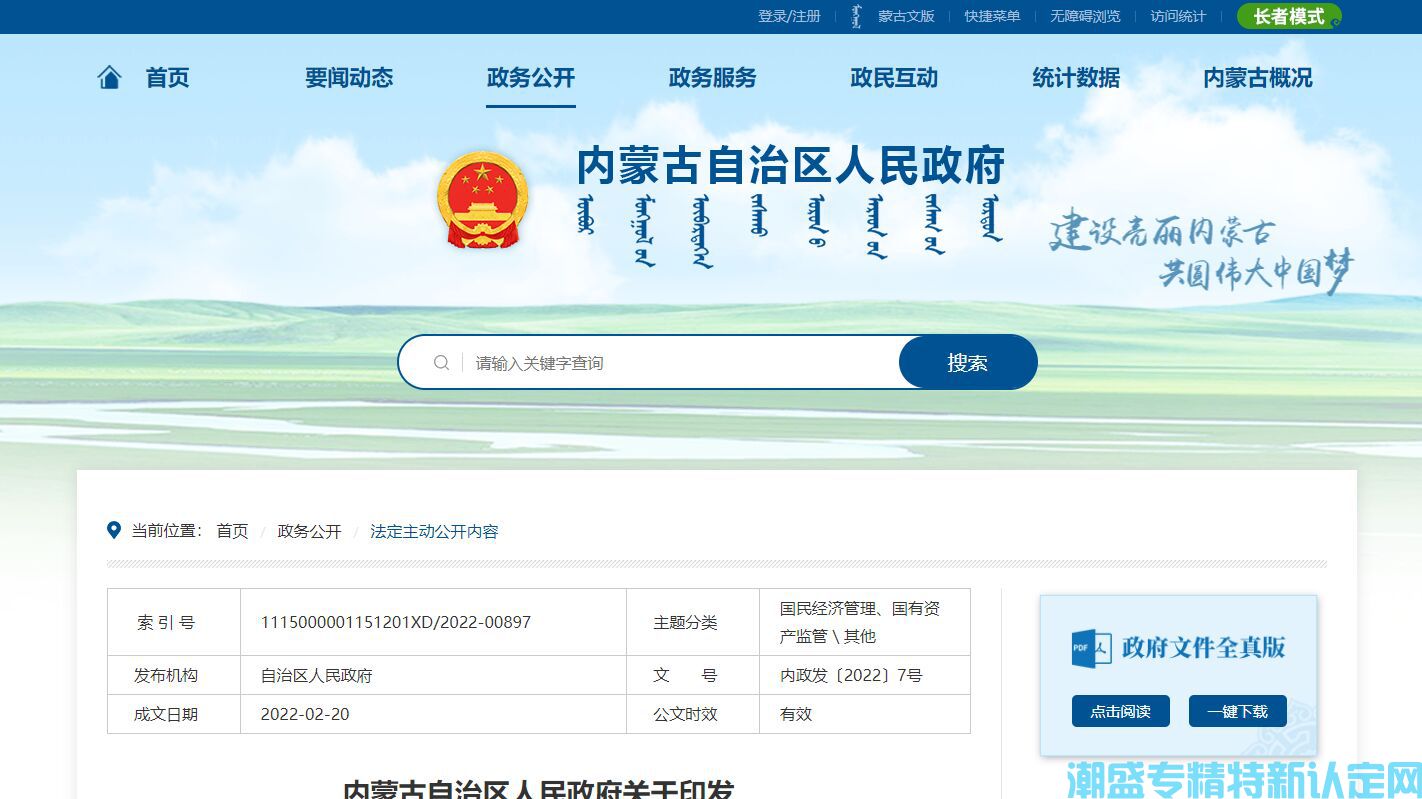This screenshot has height=799, width=1422.
Task: Click the magnifier icon in search box
Action: coord(441,363)
